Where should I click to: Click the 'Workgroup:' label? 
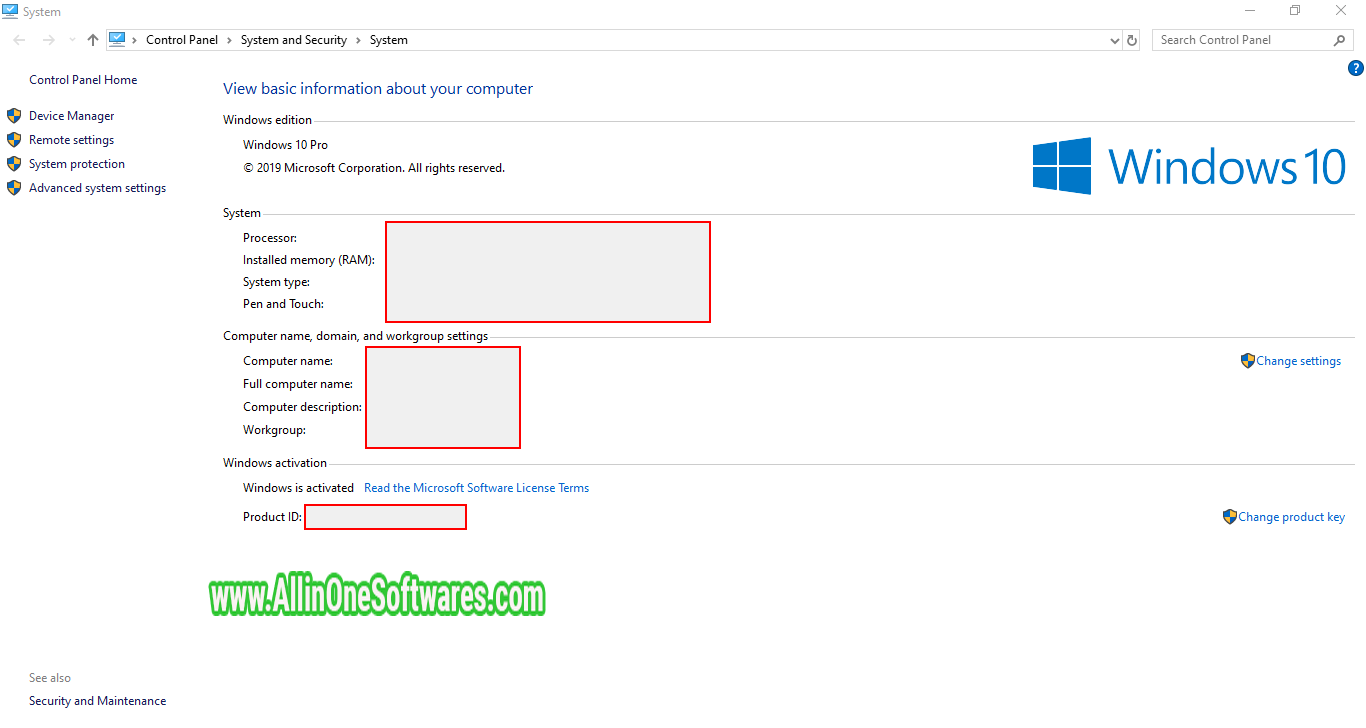pos(274,430)
